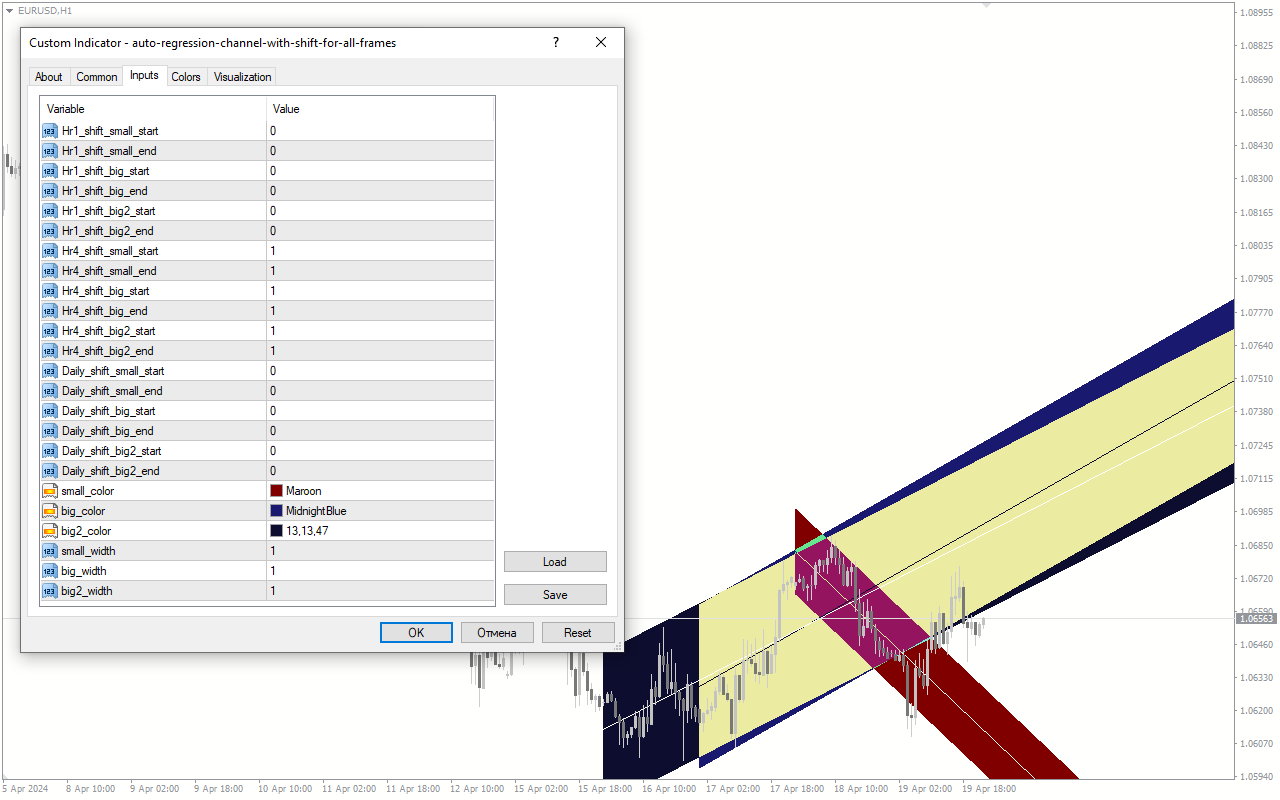The height and width of the screenshot is (800, 1280).
Task: Click the Daily_shift_small_end variable icon
Action: 50,391
